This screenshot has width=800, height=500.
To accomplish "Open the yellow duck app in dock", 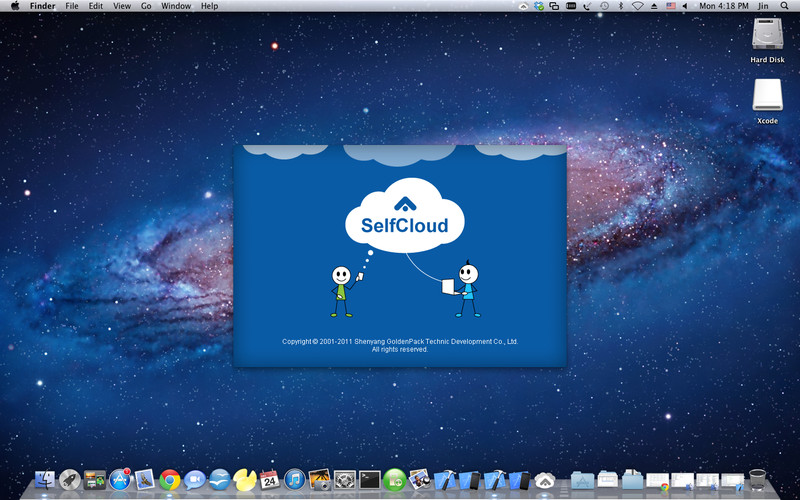I will [x=245, y=480].
